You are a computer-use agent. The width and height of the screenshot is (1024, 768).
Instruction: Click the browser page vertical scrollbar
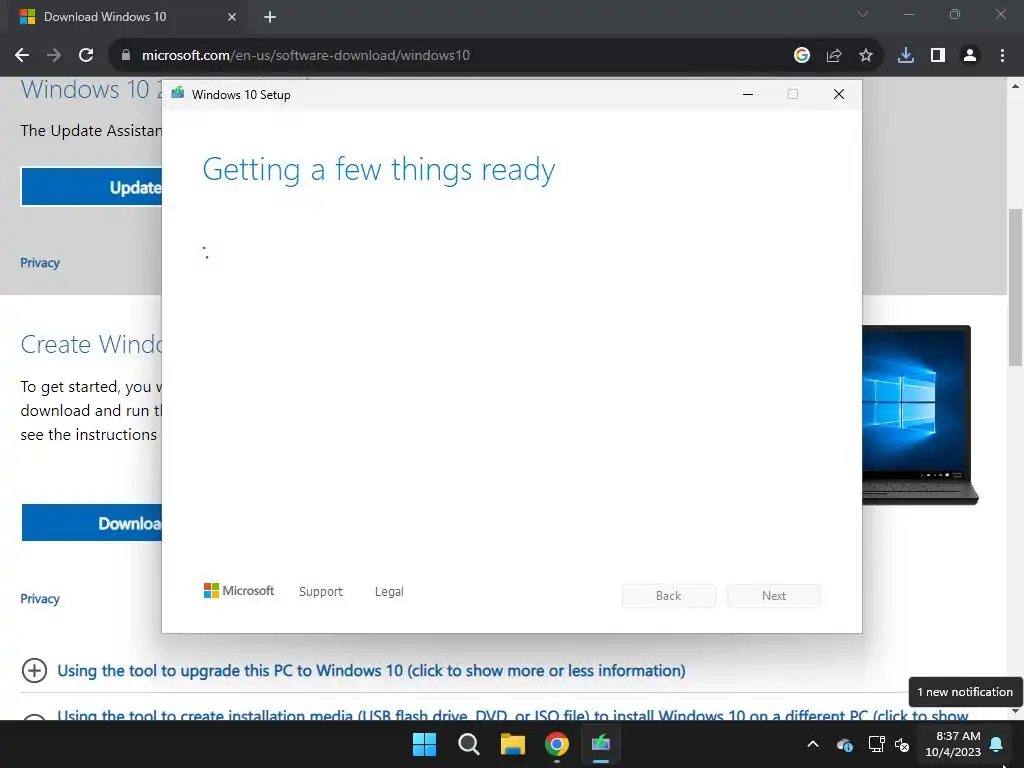coord(1016,287)
